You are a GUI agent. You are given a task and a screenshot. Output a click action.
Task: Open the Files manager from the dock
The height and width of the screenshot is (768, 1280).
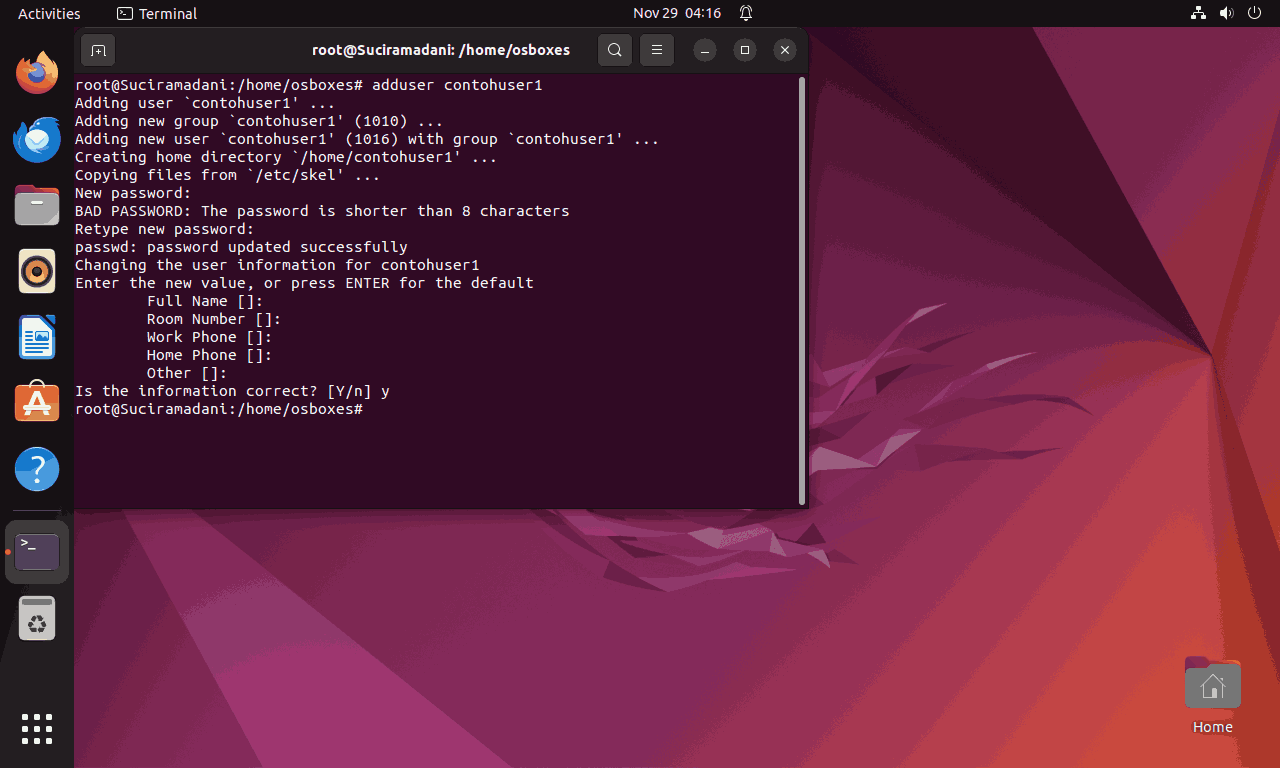[37, 205]
